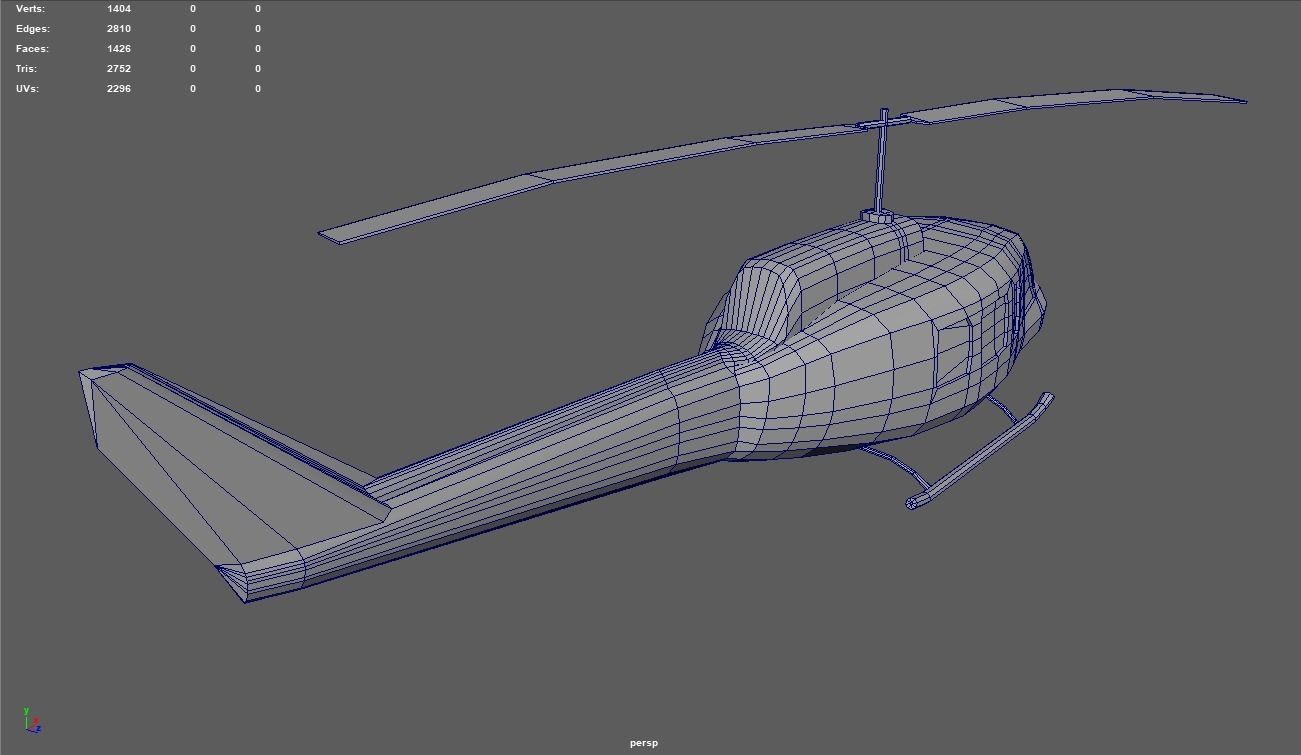Screen dimensions: 1301x755
Task: Click the Faces label in the poly count display
Action: (32, 49)
